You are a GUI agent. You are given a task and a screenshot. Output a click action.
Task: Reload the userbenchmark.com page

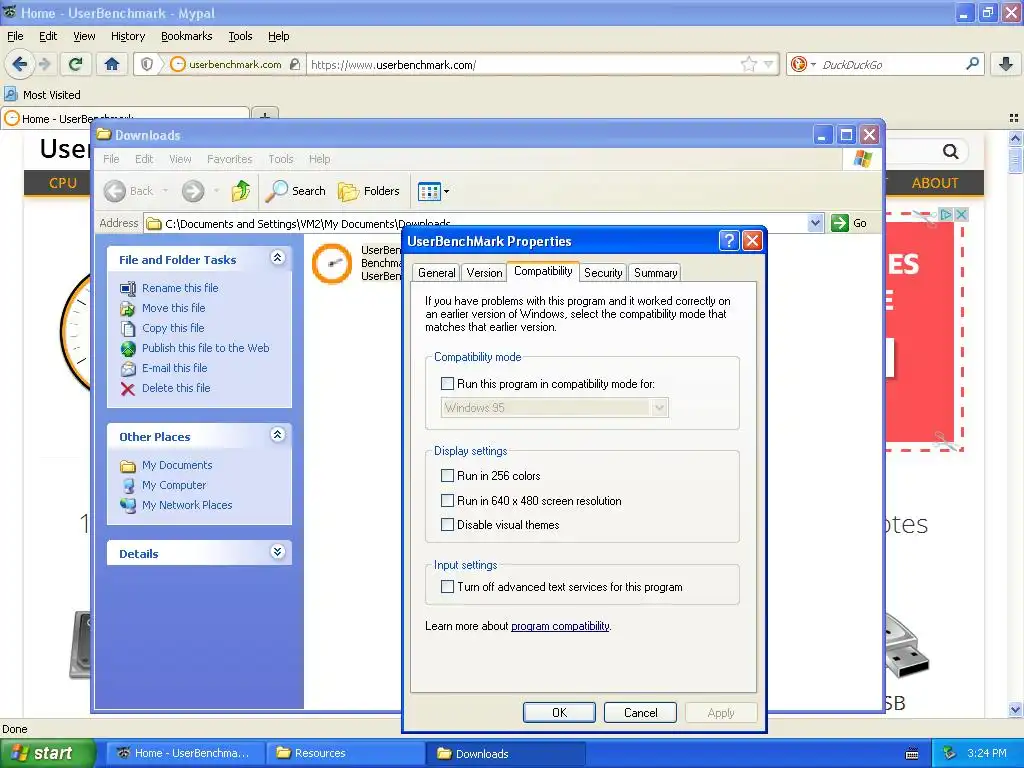coord(76,64)
